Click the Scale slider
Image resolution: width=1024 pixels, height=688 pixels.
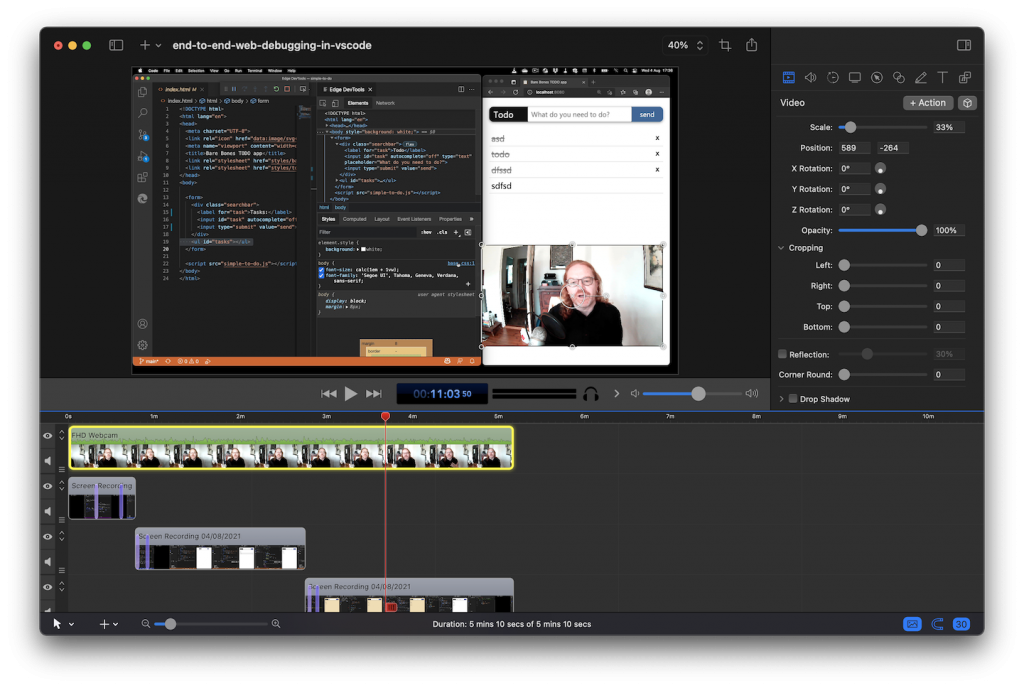(882, 127)
